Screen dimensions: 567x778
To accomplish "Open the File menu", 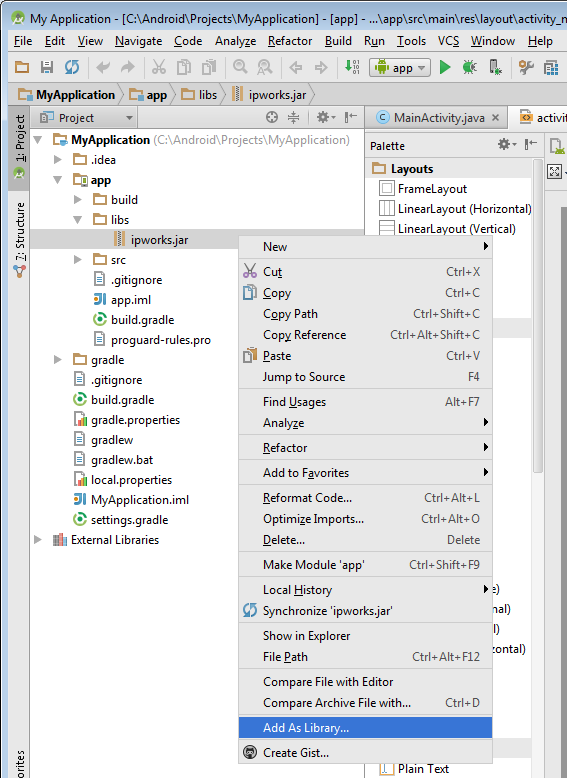I will point(23,41).
